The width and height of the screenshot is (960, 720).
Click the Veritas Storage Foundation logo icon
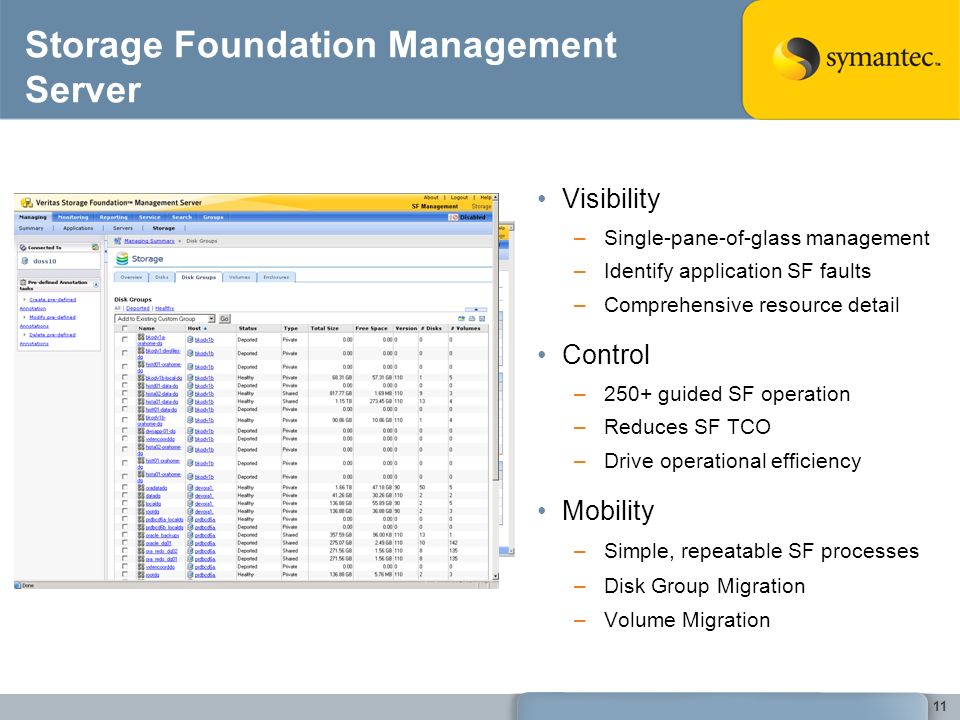pyautogui.click(x=27, y=203)
